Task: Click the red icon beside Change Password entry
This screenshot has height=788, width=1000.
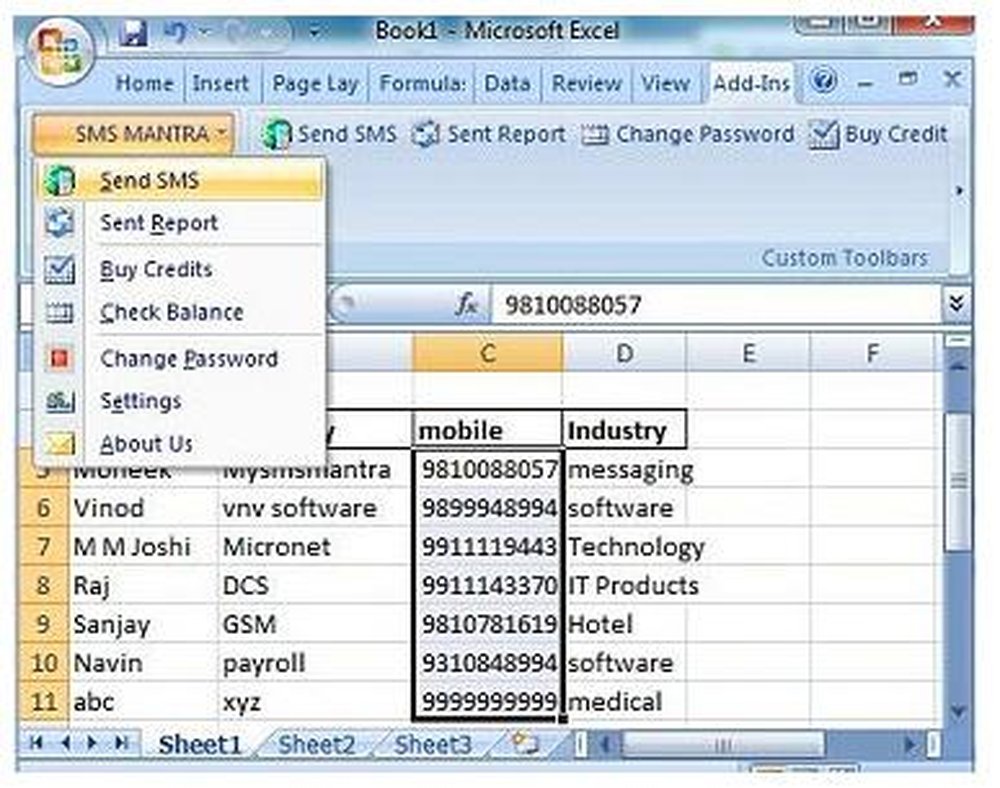Action: pos(59,359)
